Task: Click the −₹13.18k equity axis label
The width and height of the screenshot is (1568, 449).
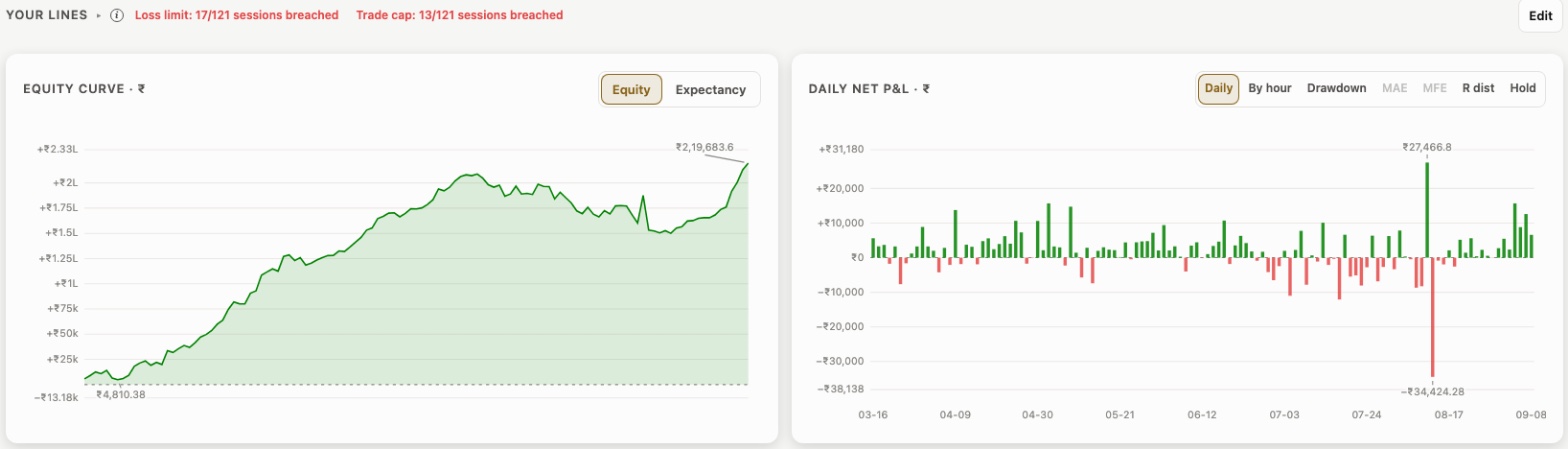Action: pyautogui.click(x=54, y=397)
